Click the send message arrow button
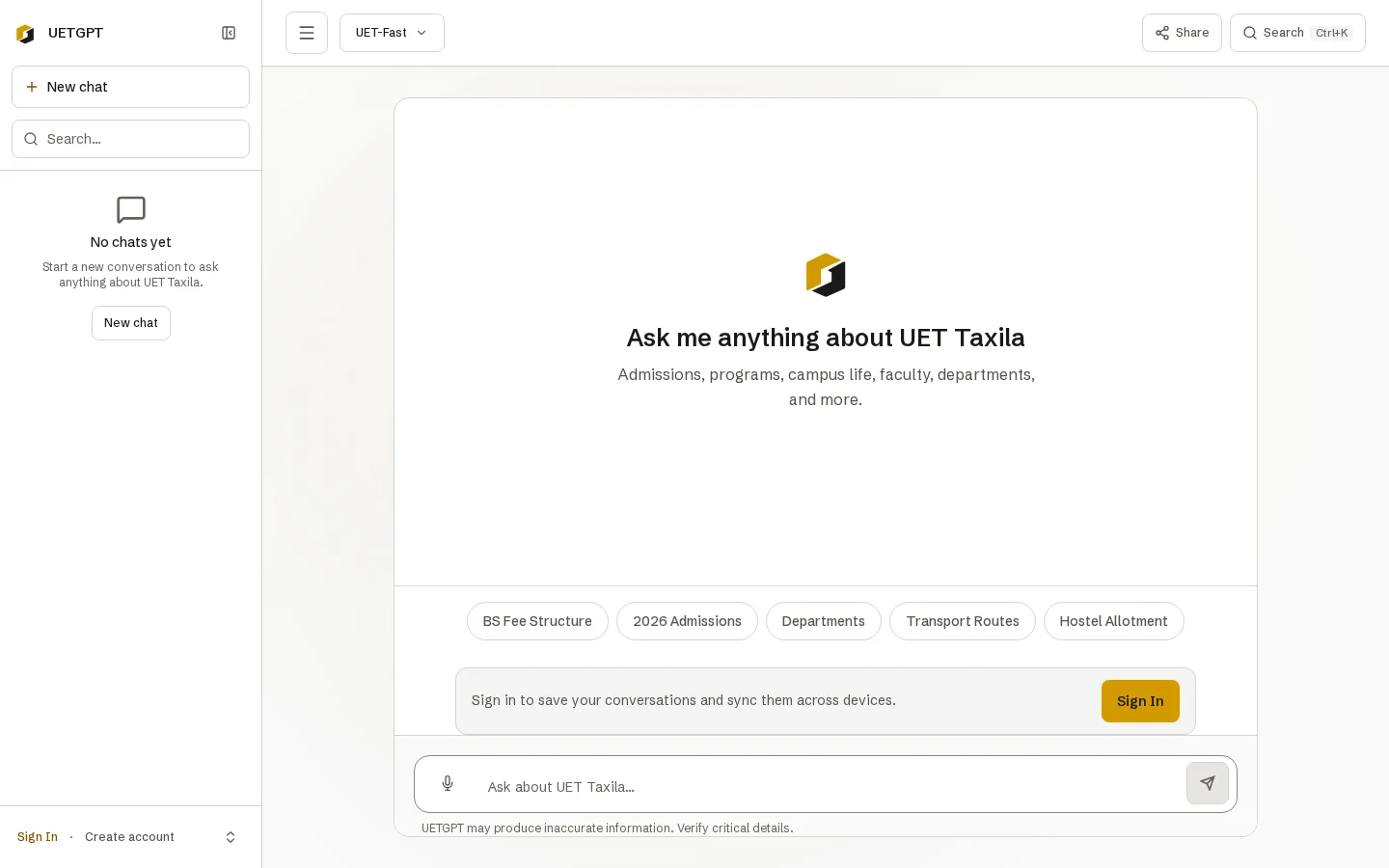The image size is (1389, 868). point(1208,783)
